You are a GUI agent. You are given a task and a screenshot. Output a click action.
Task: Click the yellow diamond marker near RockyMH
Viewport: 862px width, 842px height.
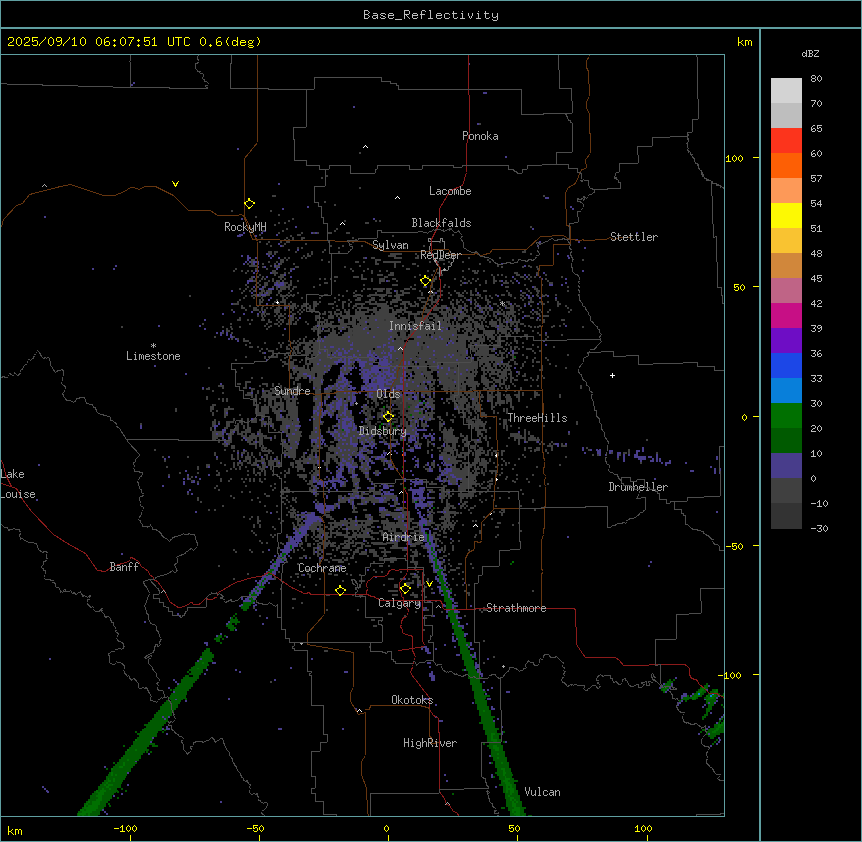tap(249, 204)
